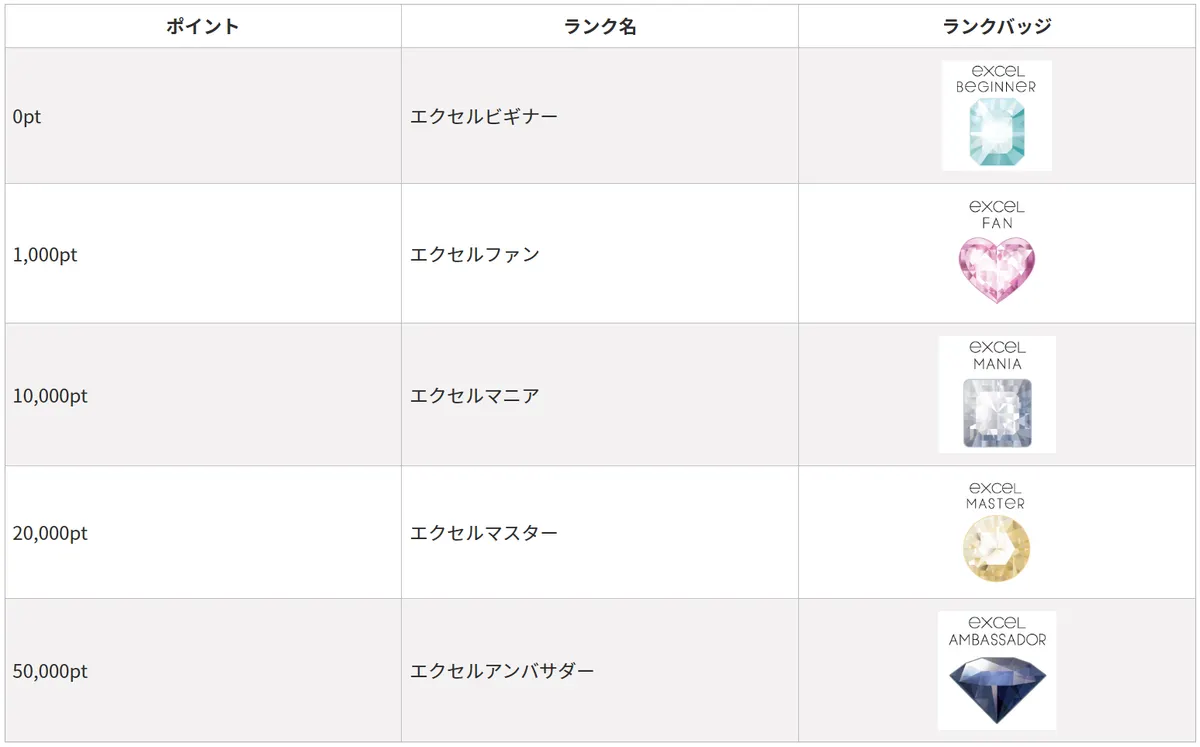Click the Excel Fan pink heart badge
The image size is (1200, 747).
click(997, 253)
